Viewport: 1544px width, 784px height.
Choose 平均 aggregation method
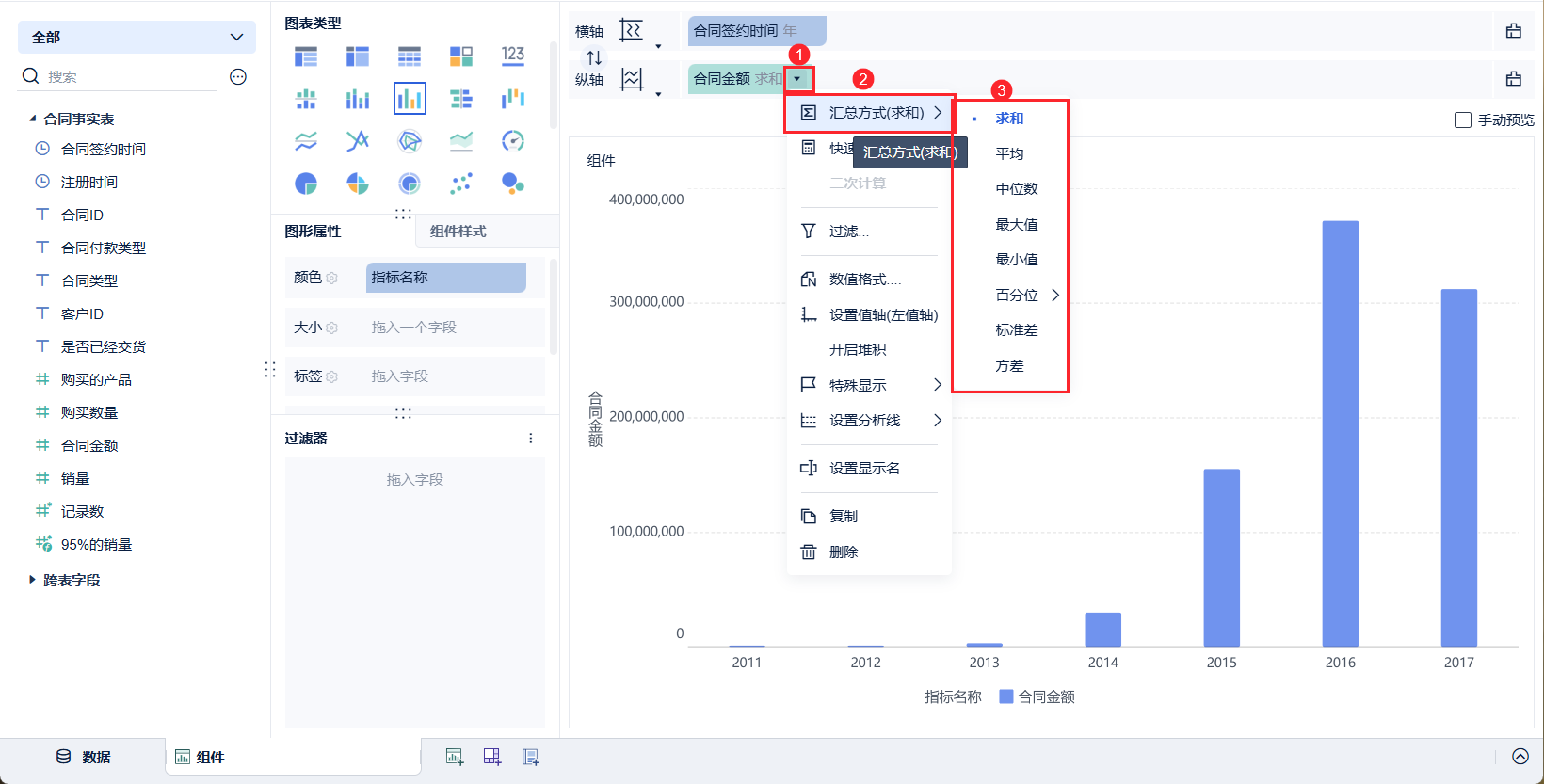(x=1009, y=153)
